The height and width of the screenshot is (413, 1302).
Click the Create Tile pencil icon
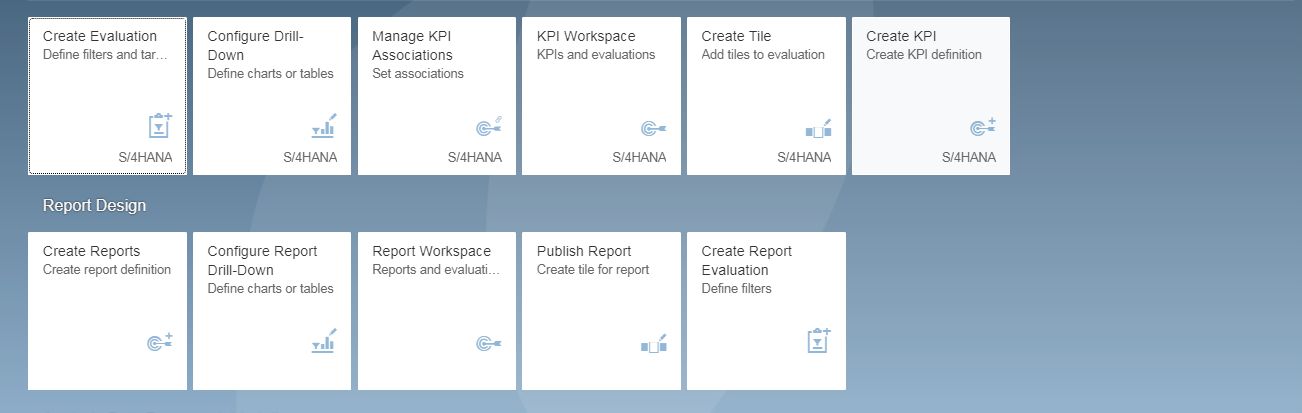click(x=818, y=128)
